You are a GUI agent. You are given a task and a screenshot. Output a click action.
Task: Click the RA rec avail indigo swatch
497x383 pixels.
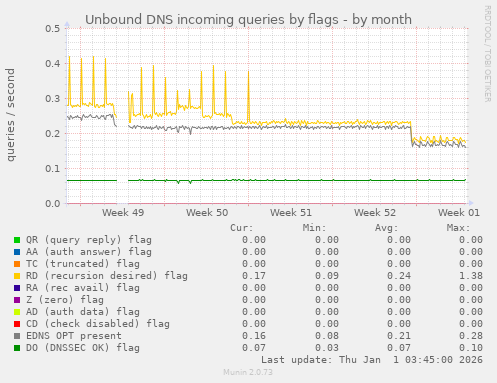(17, 288)
